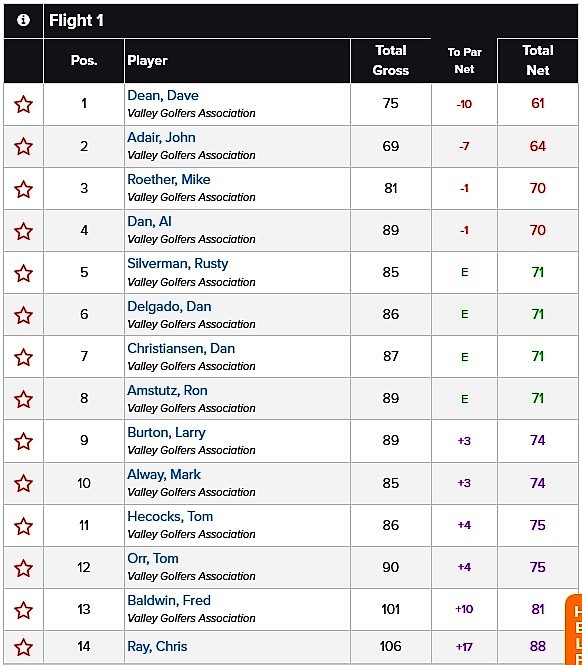Image resolution: width=582 pixels, height=665 pixels.
Task: Open Baldwin, Fred player scorecard
Action: click(x=169, y=601)
